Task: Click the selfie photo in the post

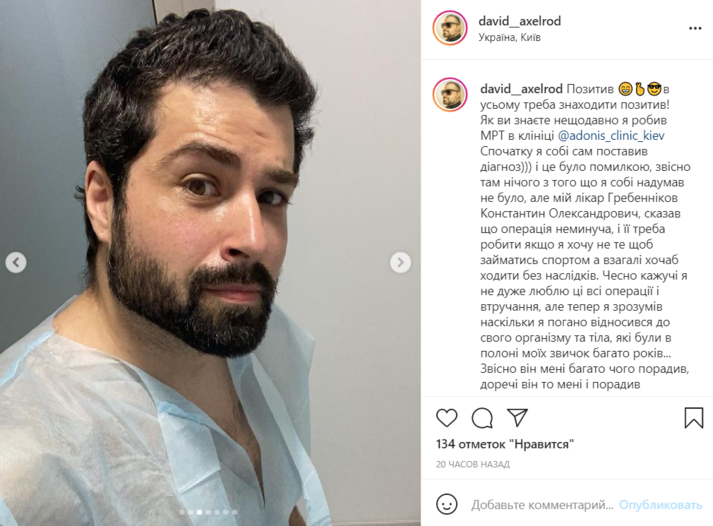Action: (210, 263)
